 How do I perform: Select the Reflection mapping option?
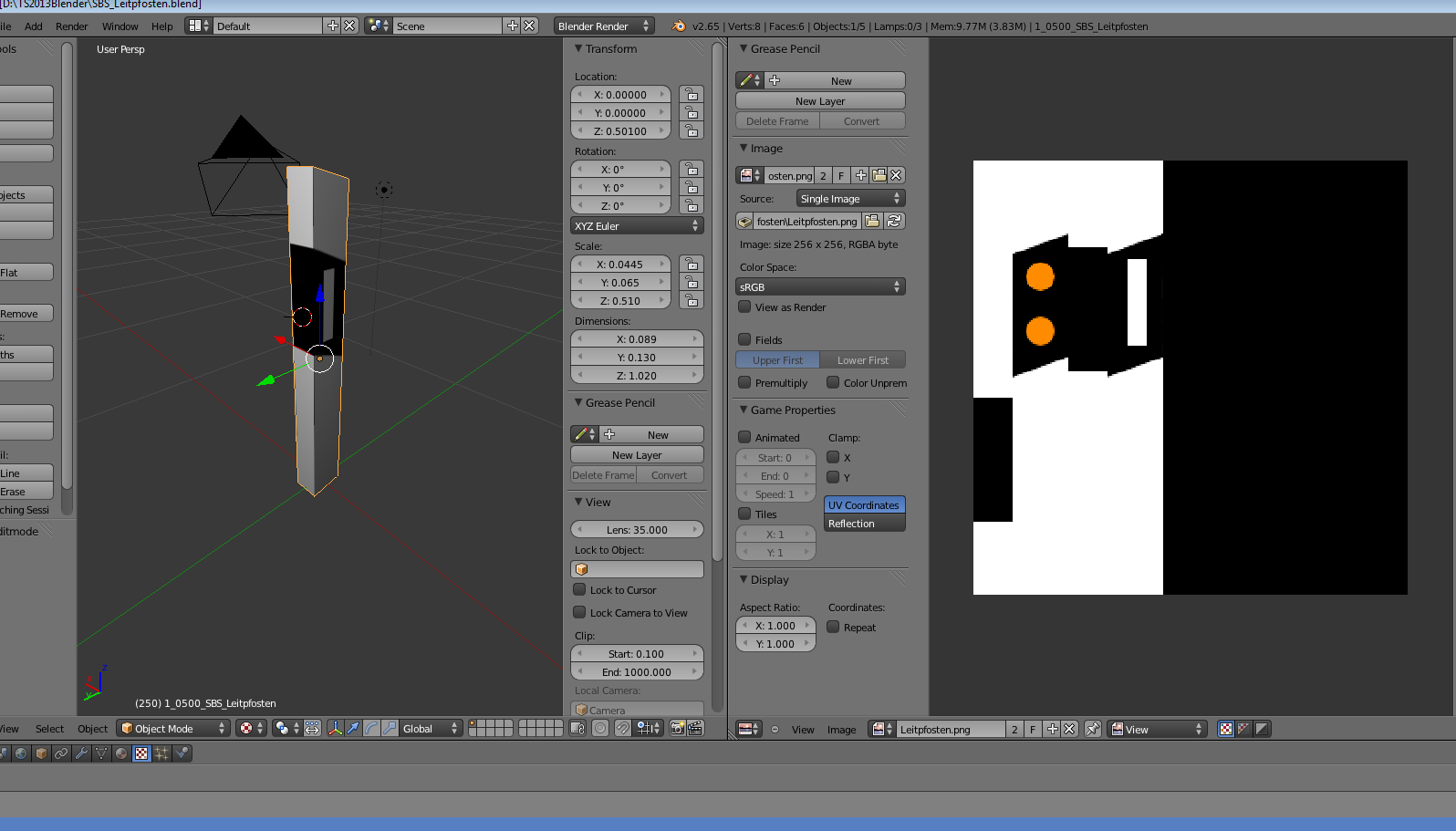pyautogui.click(x=864, y=524)
